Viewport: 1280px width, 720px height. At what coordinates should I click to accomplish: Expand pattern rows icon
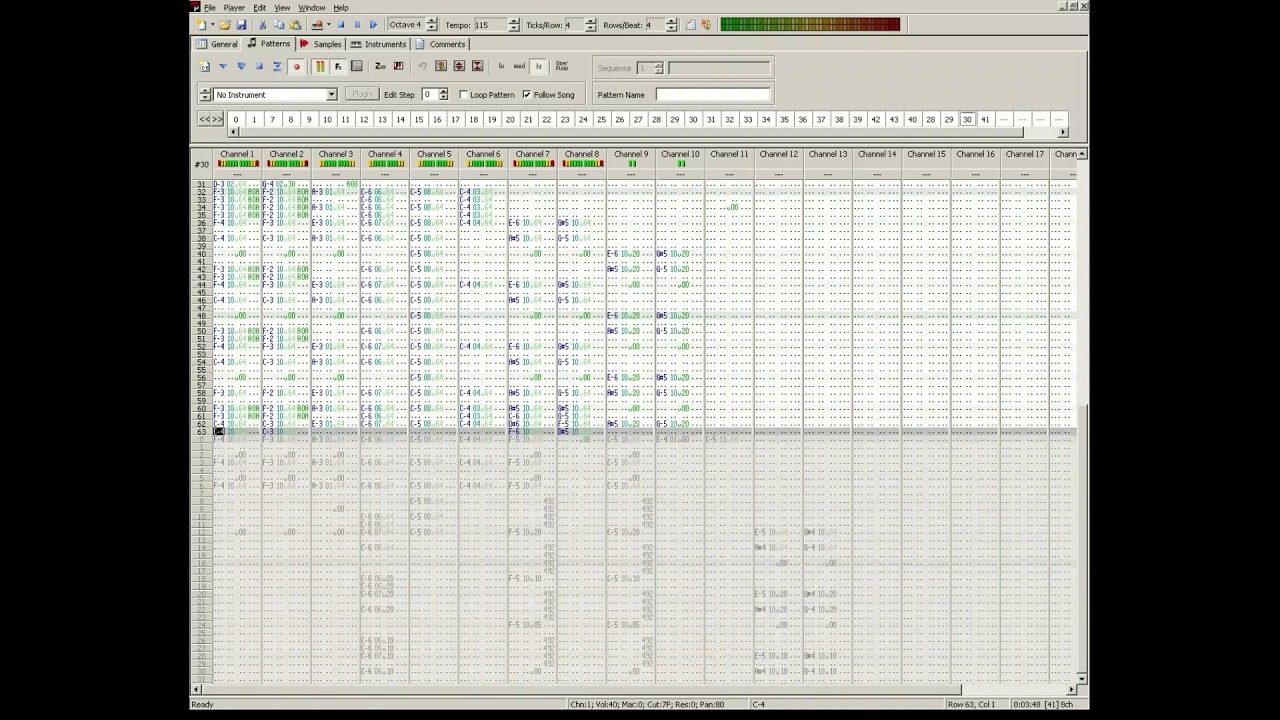pyautogui.click(x=459, y=67)
